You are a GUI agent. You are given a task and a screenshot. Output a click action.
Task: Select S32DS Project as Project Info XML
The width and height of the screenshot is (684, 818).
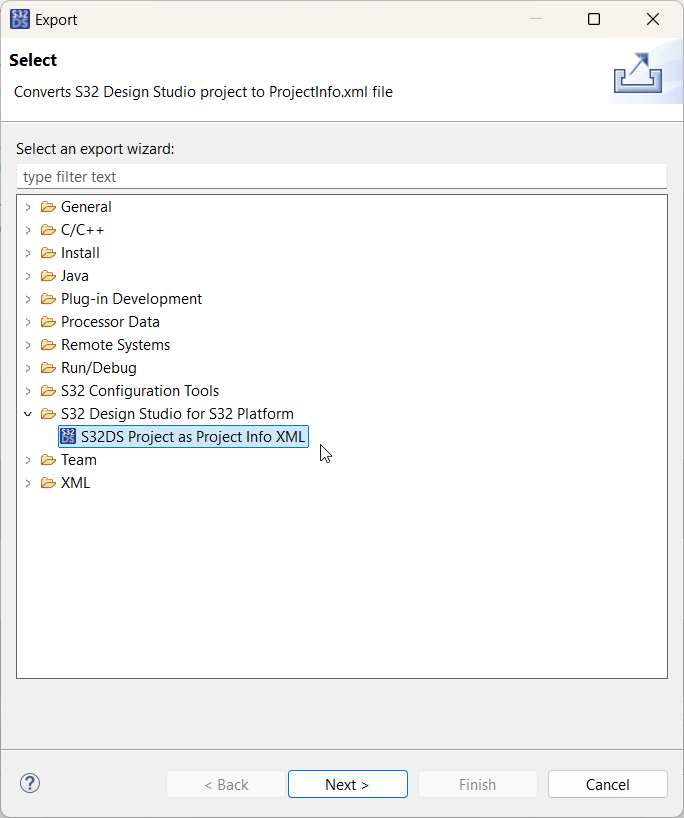coord(192,436)
